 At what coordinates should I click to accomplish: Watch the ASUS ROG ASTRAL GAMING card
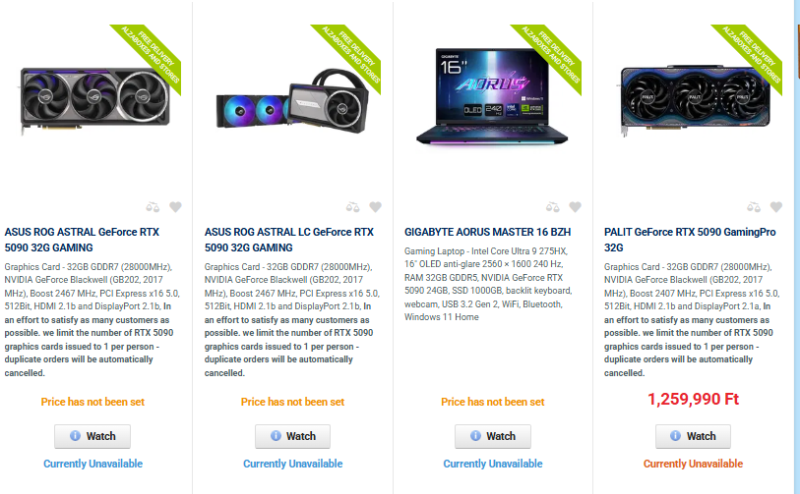click(x=92, y=436)
